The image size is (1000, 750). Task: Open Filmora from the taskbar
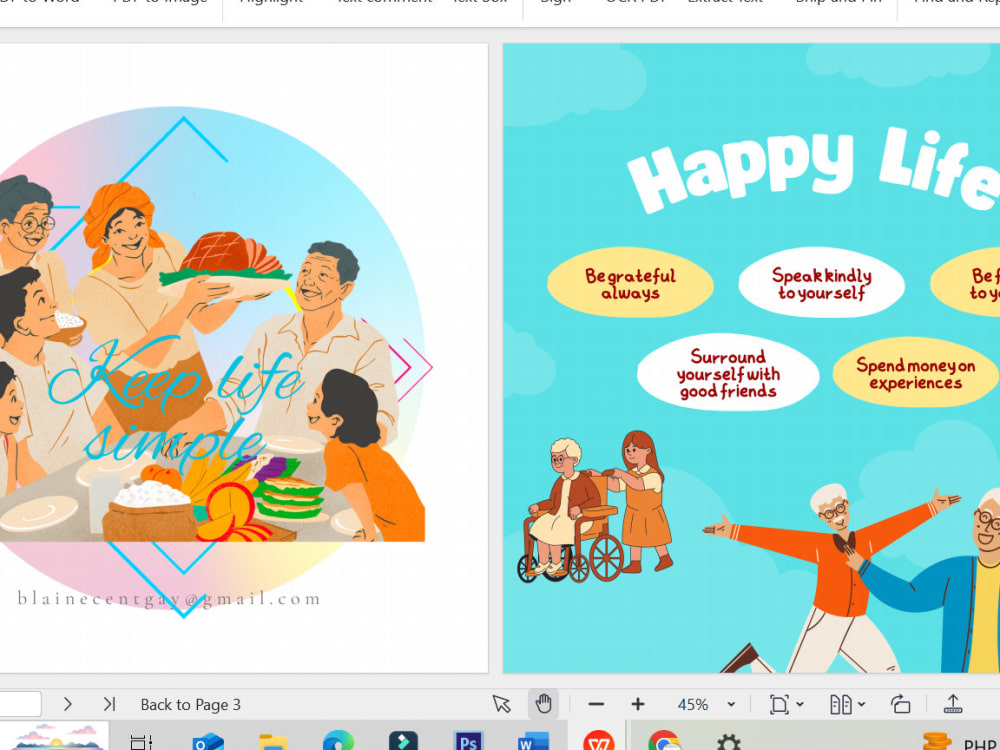(403, 741)
